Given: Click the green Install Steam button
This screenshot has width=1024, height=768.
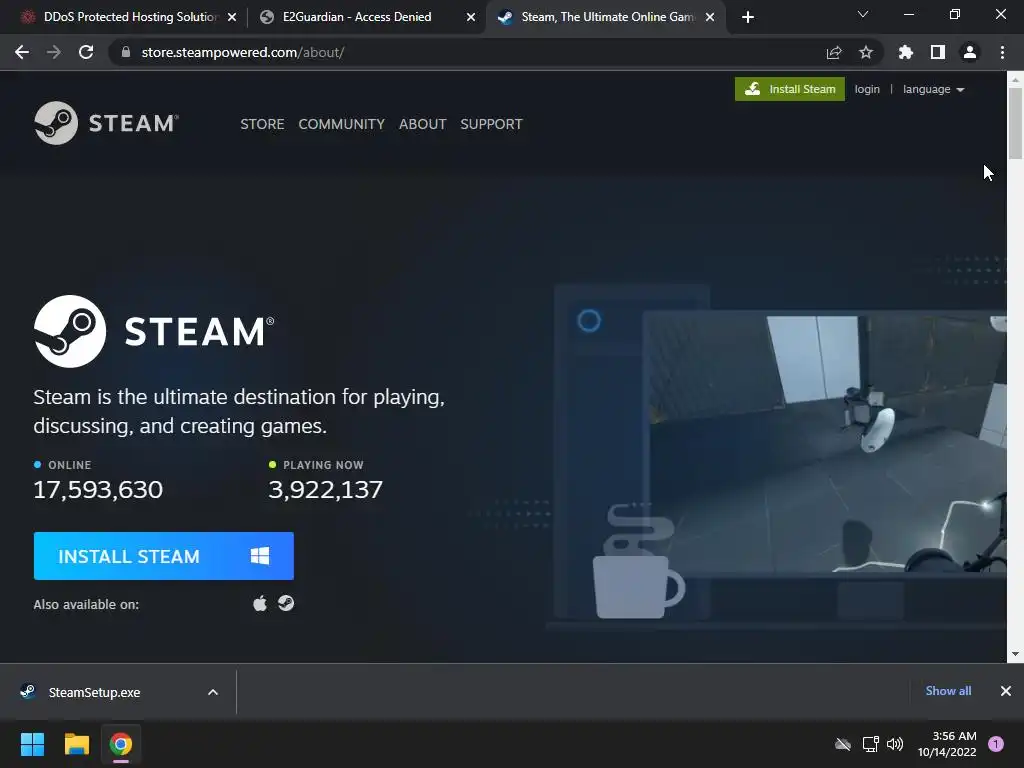Looking at the screenshot, I should tap(790, 89).
